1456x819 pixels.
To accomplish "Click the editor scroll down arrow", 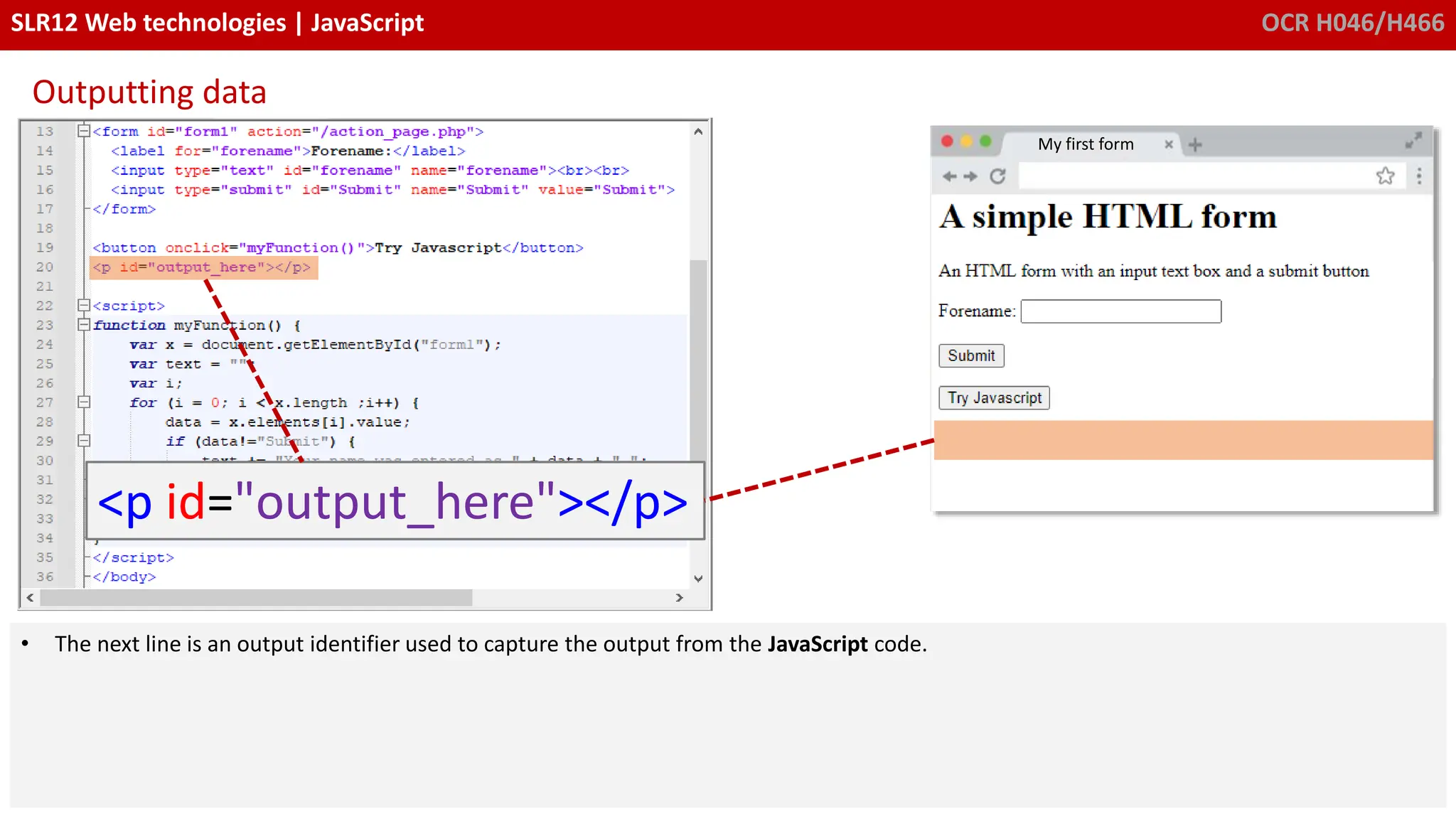I will click(698, 579).
